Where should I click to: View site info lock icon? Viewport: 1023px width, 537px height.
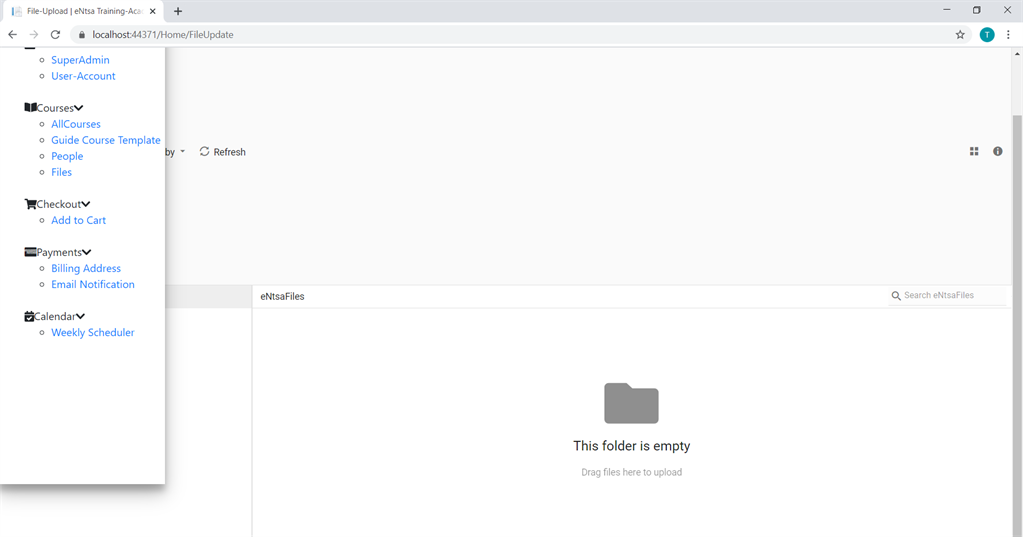(82, 35)
